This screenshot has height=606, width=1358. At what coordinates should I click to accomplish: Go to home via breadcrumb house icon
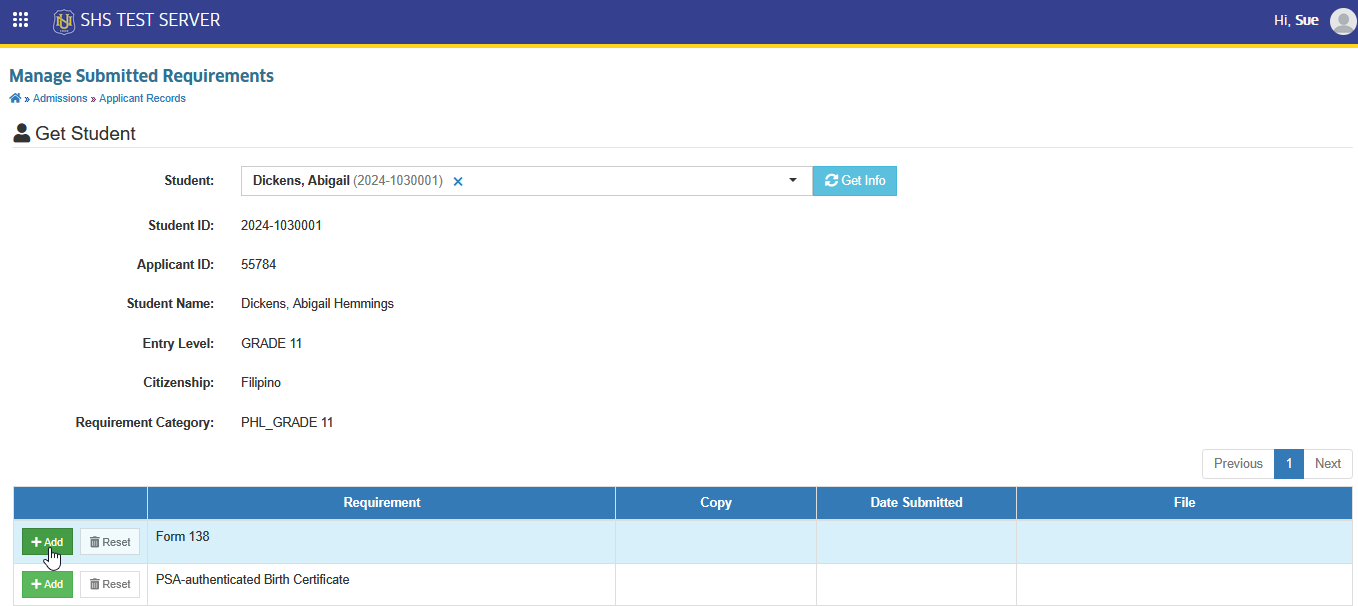15,98
